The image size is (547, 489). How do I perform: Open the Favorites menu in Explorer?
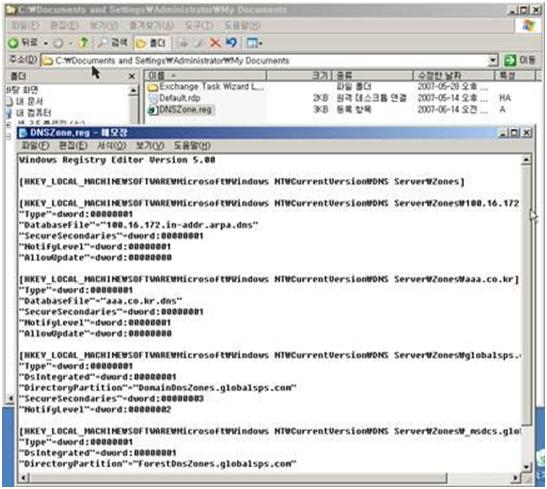151,25
